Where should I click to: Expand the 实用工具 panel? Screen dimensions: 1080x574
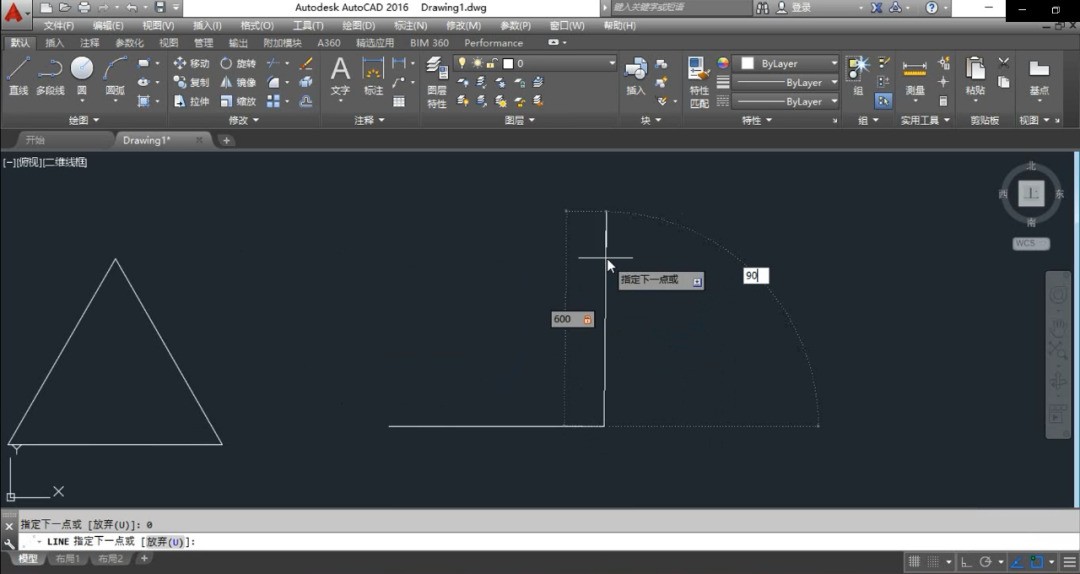[925, 120]
